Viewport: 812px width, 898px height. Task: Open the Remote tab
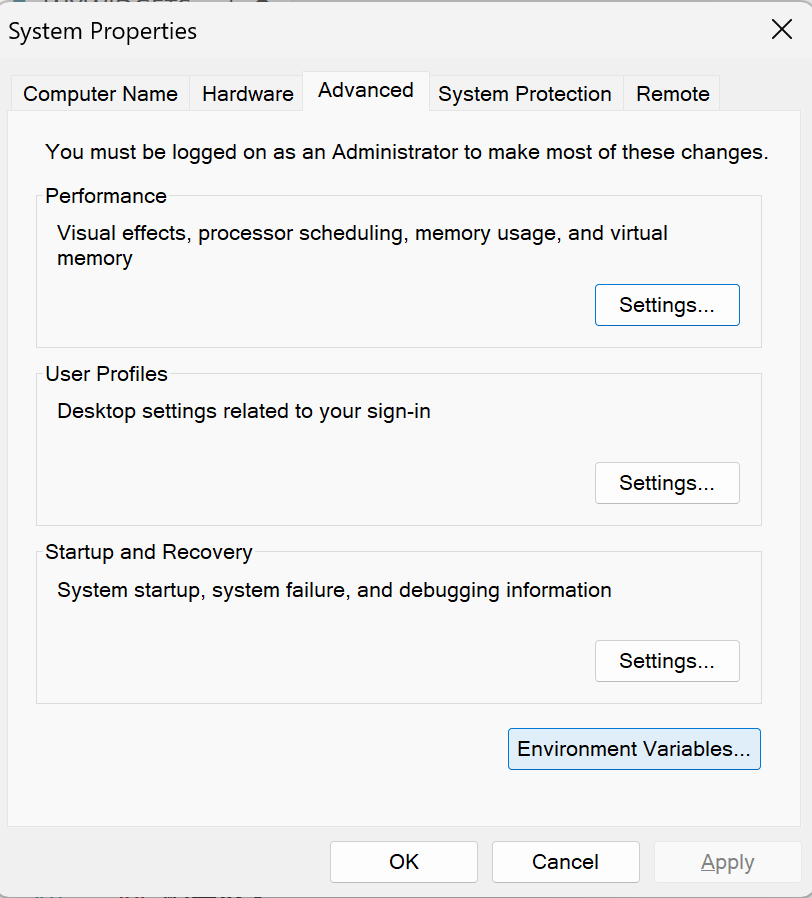(671, 93)
